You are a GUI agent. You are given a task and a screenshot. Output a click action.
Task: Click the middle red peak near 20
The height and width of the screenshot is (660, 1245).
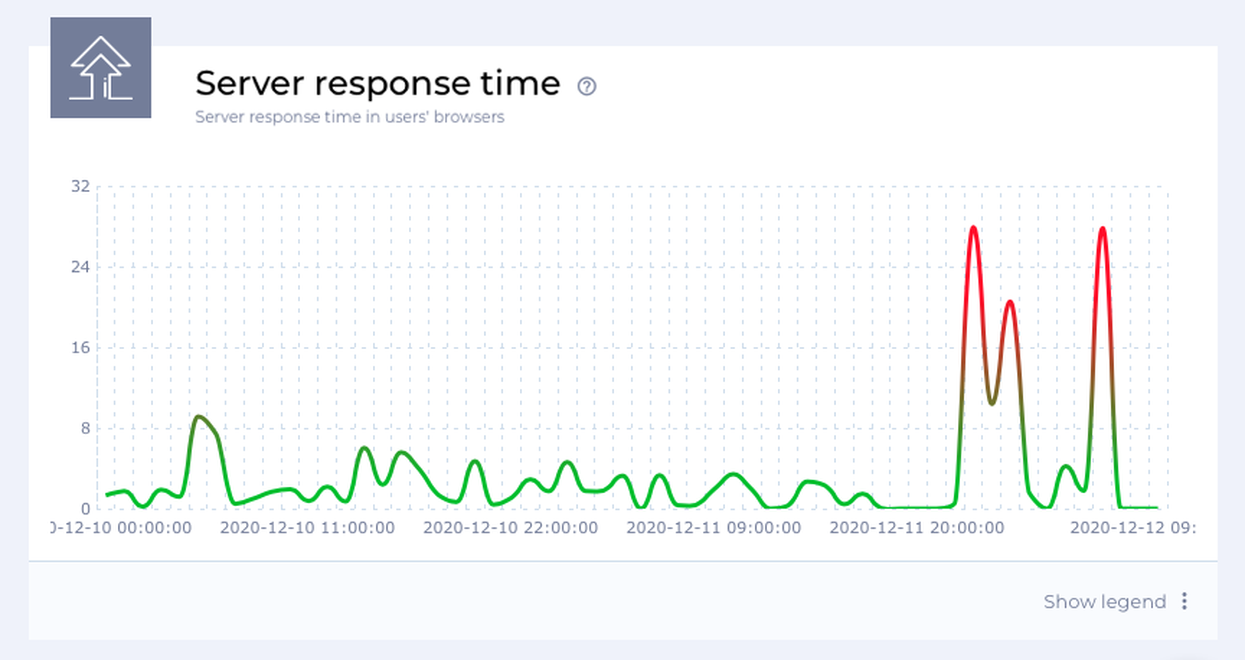pos(1010,302)
